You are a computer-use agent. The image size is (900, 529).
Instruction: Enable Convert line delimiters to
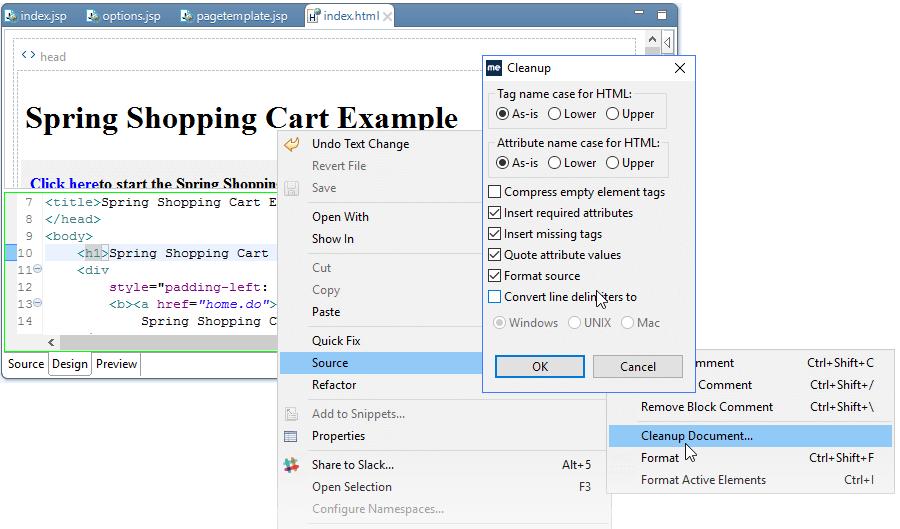coord(494,297)
